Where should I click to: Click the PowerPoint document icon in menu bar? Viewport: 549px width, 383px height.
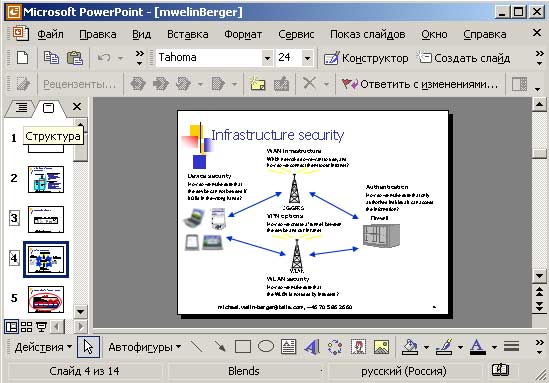click(21, 34)
